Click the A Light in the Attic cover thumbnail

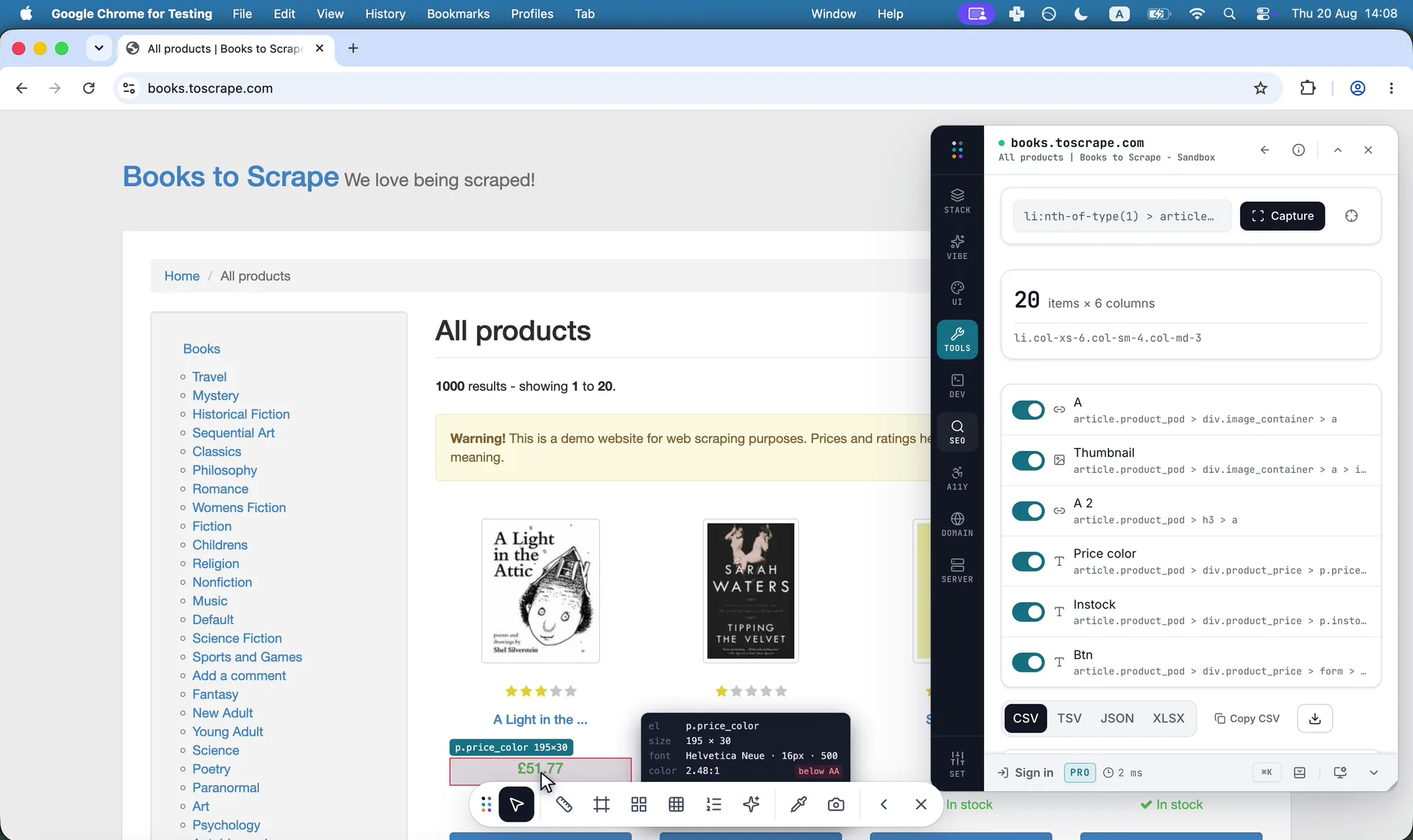[x=540, y=591]
